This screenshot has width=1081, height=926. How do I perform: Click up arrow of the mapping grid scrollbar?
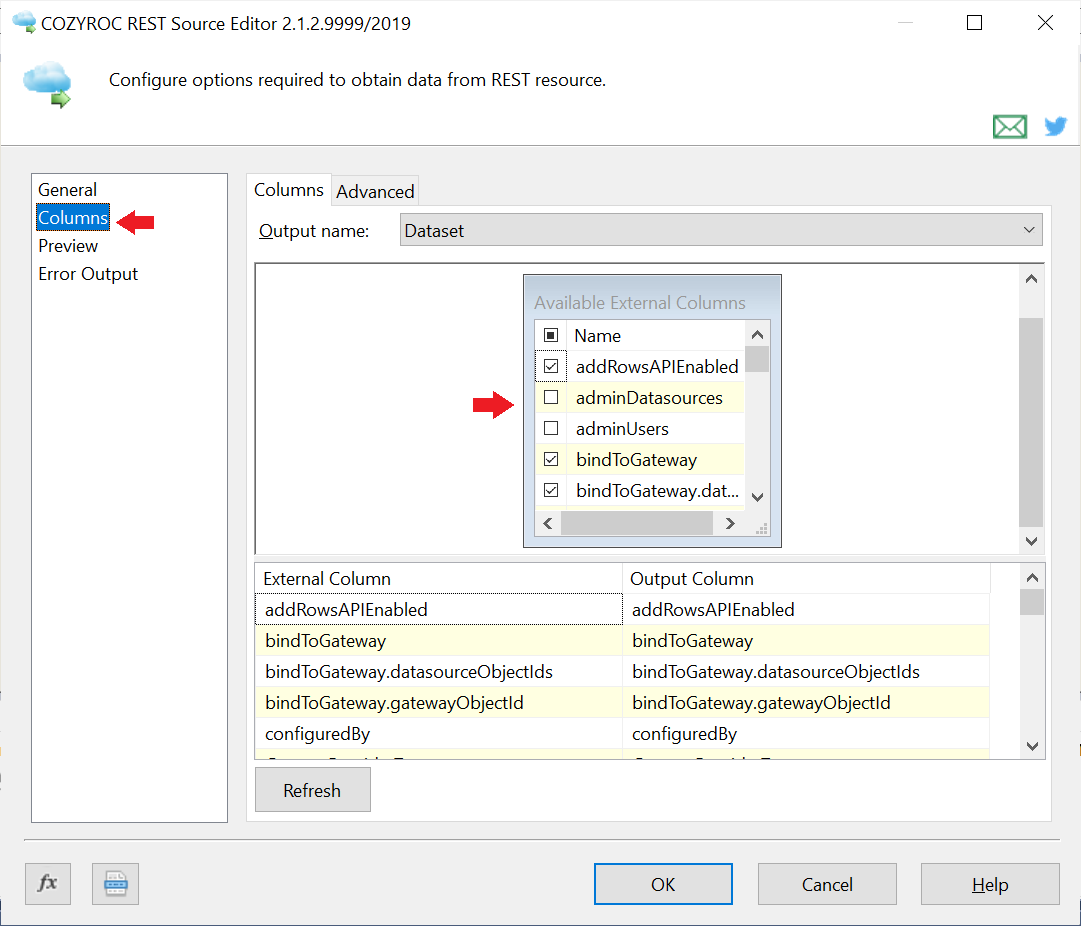pos(1032,578)
